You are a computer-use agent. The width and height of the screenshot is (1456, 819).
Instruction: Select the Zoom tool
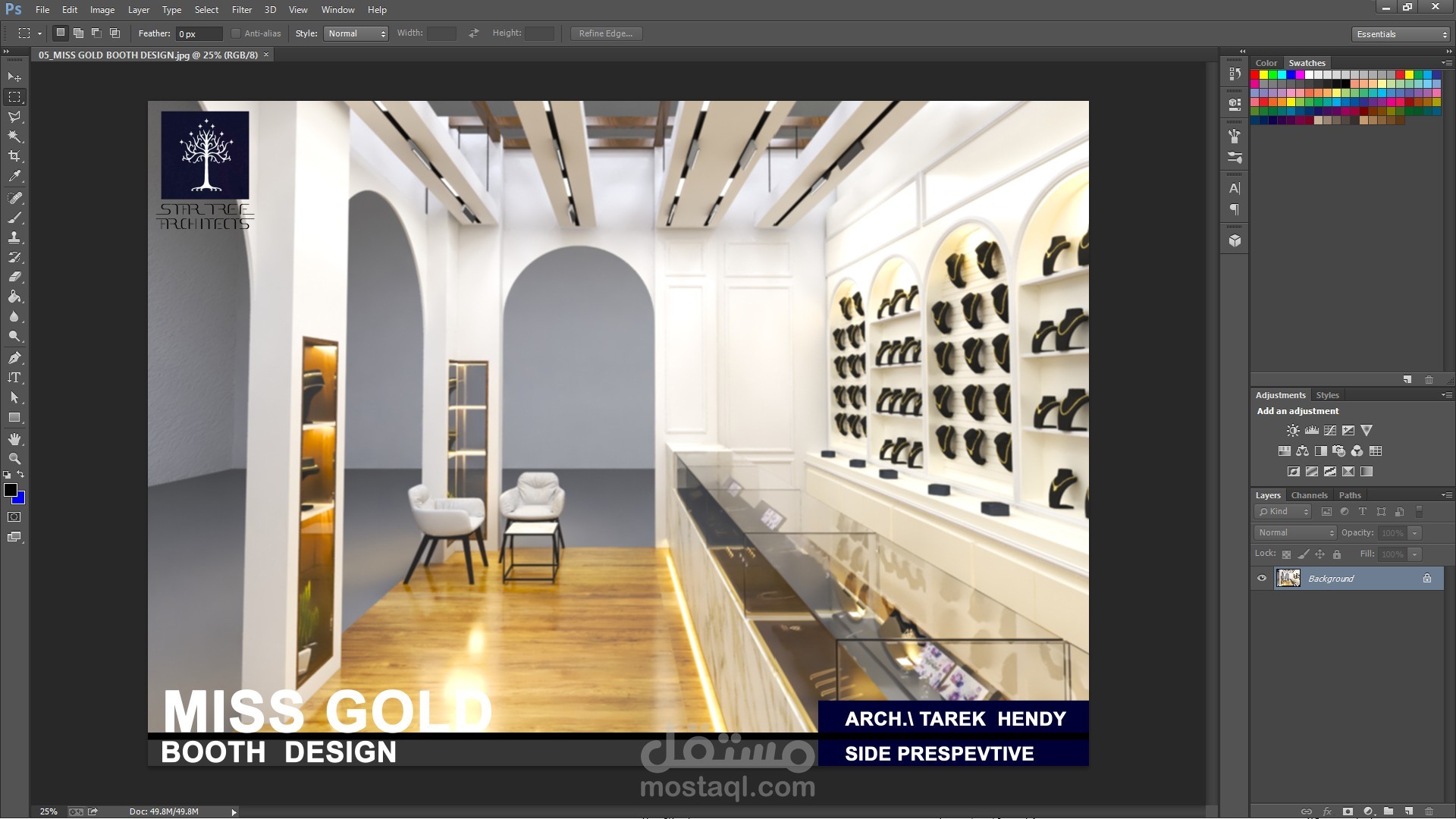pyautogui.click(x=14, y=459)
